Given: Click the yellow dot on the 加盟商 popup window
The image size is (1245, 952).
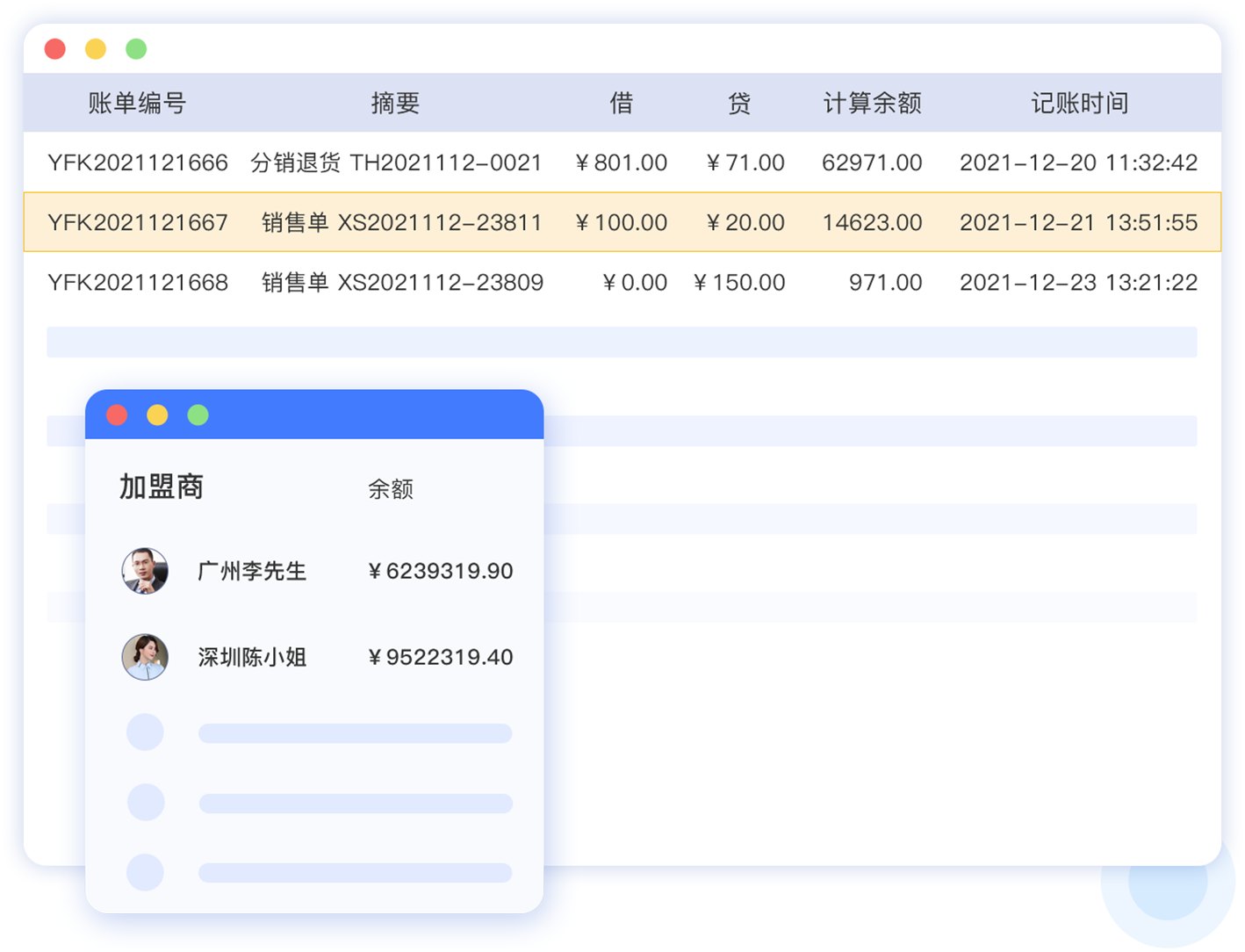Looking at the screenshot, I should click(157, 415).
